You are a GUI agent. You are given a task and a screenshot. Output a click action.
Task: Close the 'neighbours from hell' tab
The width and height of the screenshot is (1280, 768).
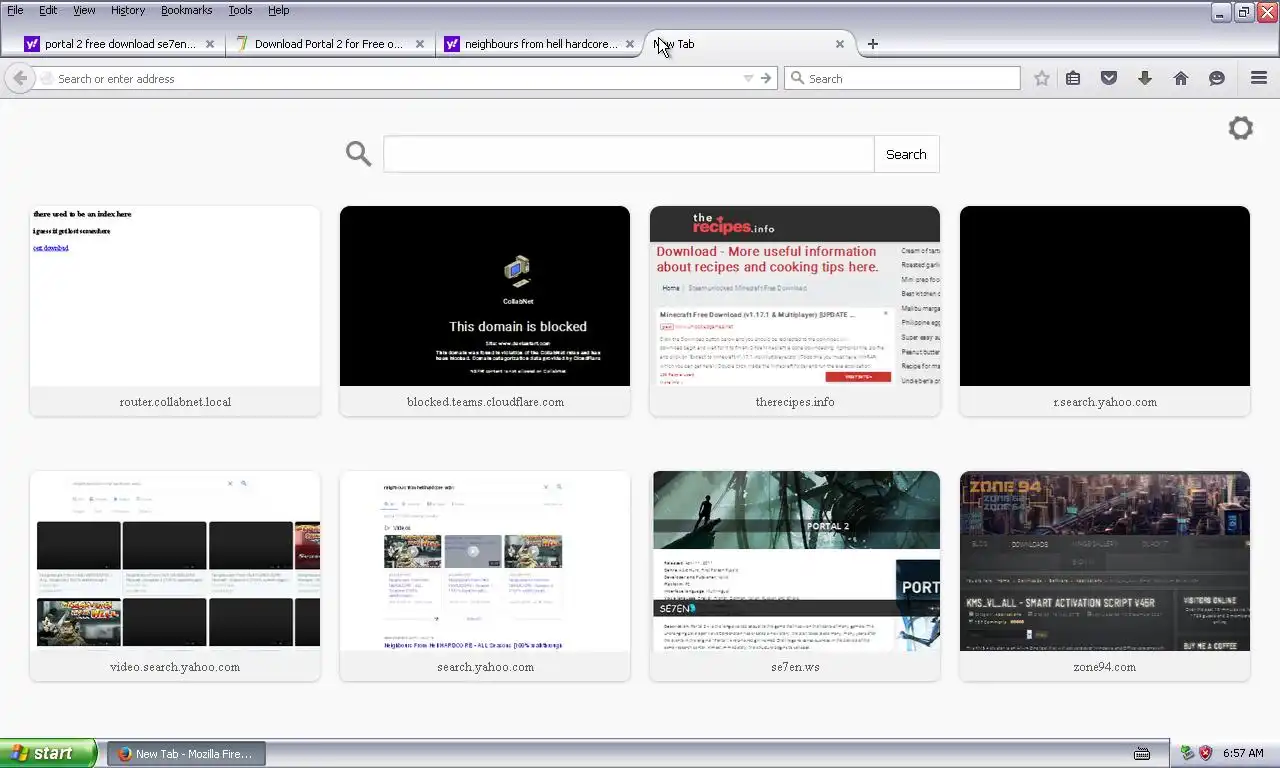(x=630, y=44)
